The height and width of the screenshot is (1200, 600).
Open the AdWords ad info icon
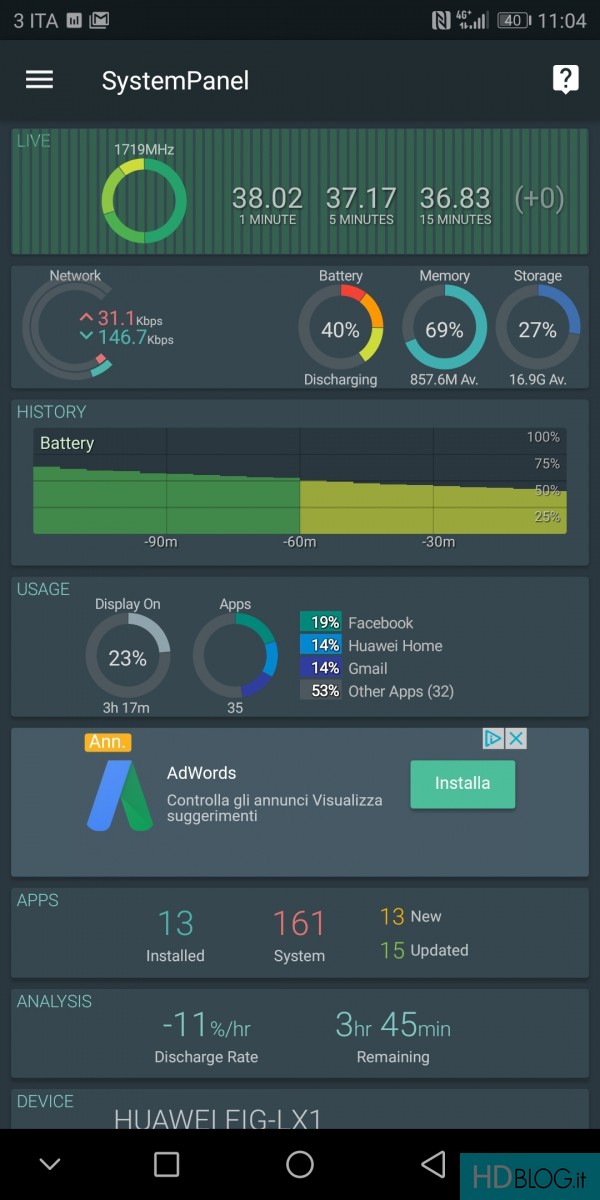[493, 739]
